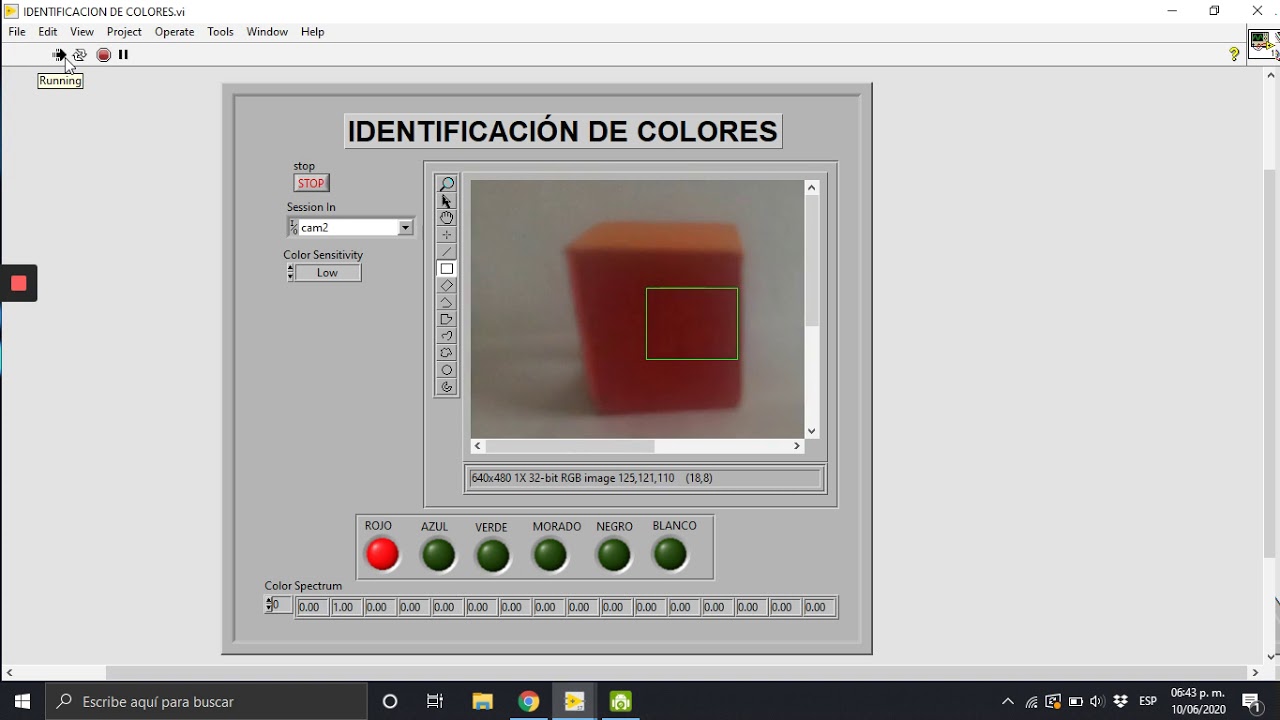Select the Rotated Rectangle tool
1280x720 pixels.
[447, 286]
